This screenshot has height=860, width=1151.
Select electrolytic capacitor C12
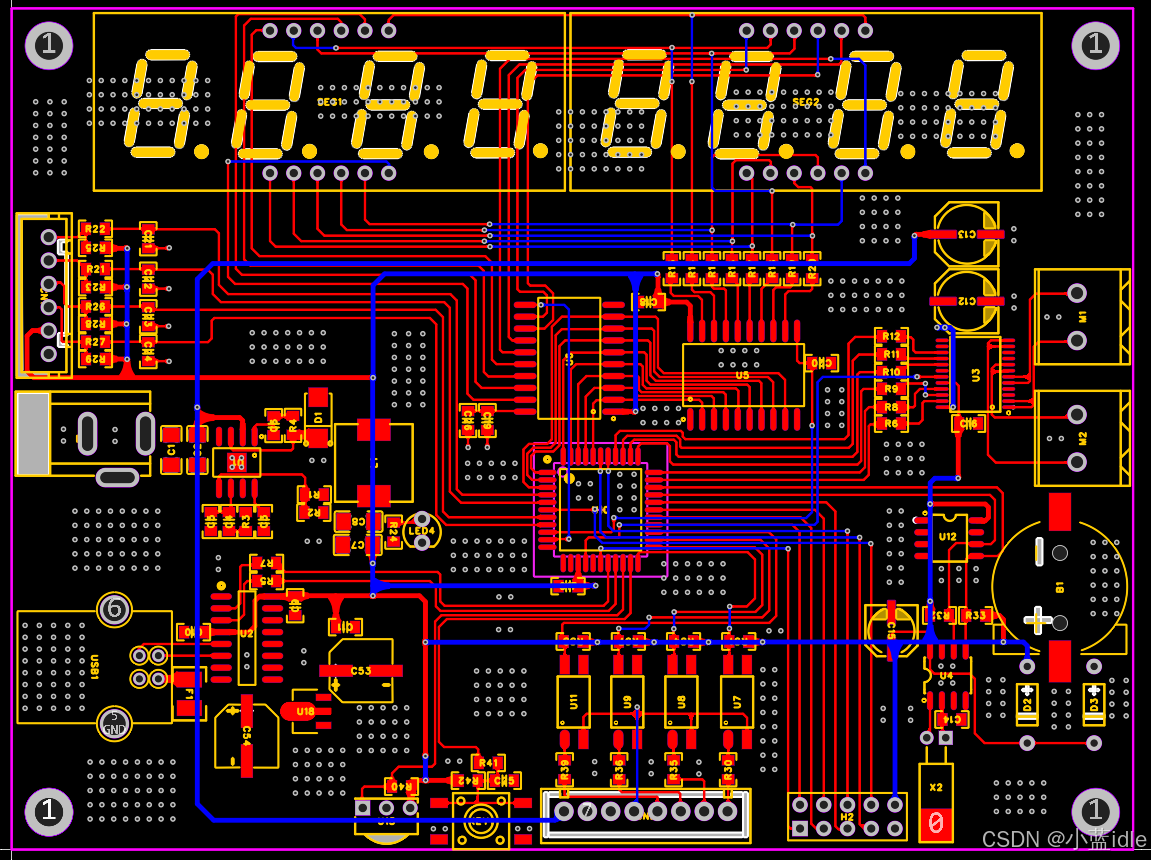tap(966, 301)
